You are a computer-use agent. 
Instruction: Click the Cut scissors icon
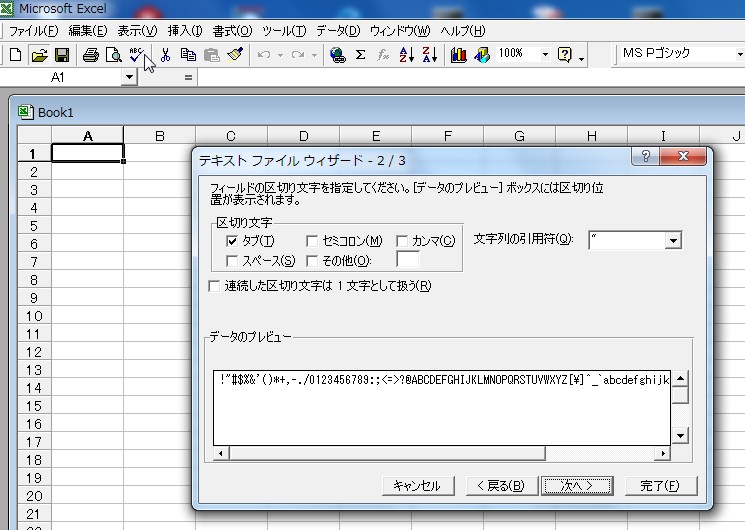pos(165,55)
